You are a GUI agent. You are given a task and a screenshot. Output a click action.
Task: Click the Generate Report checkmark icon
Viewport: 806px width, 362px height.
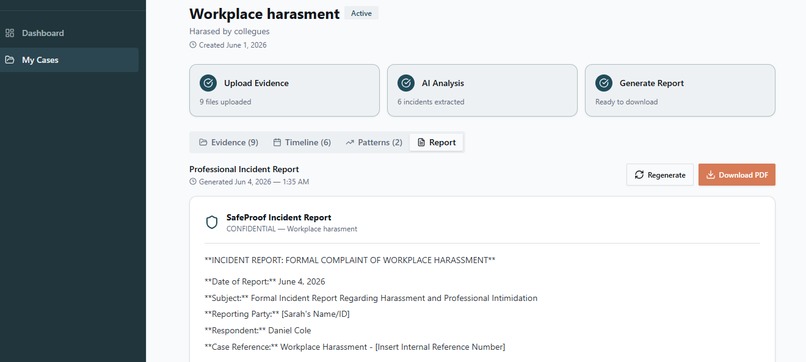pyautogui.click(x=603, y=83)
